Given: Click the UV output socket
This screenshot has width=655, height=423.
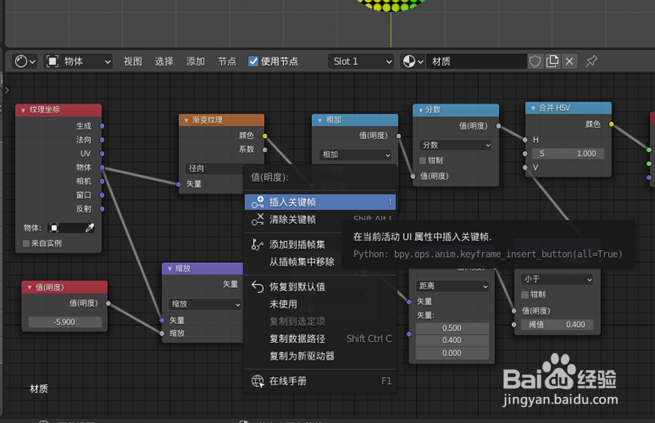Looking at the screenshot, I should click(102, 153).
